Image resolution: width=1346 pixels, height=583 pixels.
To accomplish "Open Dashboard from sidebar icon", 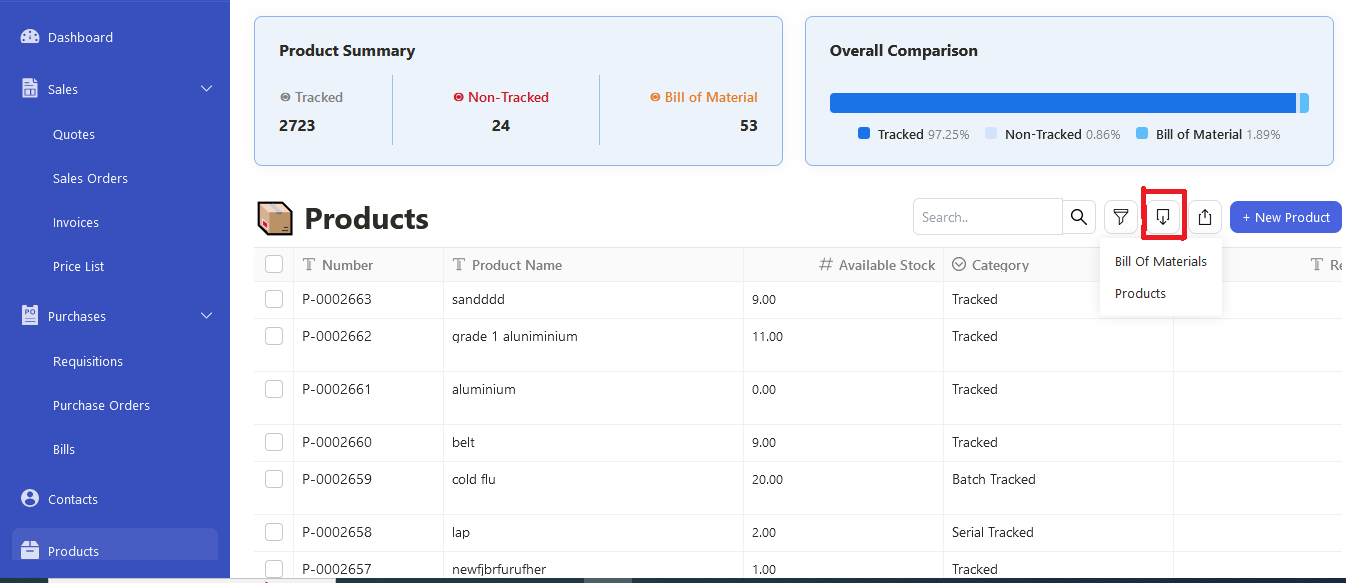I will (30, 37).
